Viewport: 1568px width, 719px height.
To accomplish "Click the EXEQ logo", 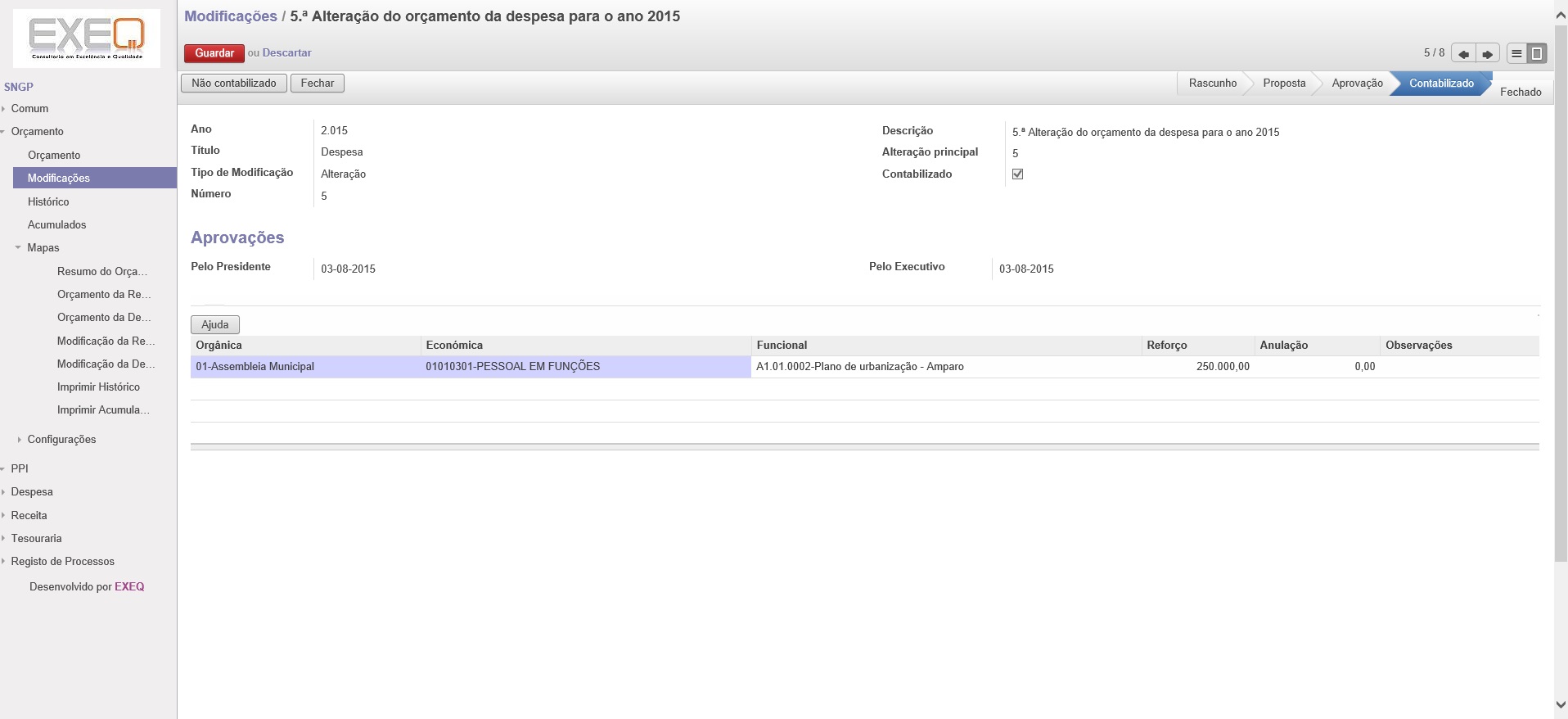I will pos(87,38).
